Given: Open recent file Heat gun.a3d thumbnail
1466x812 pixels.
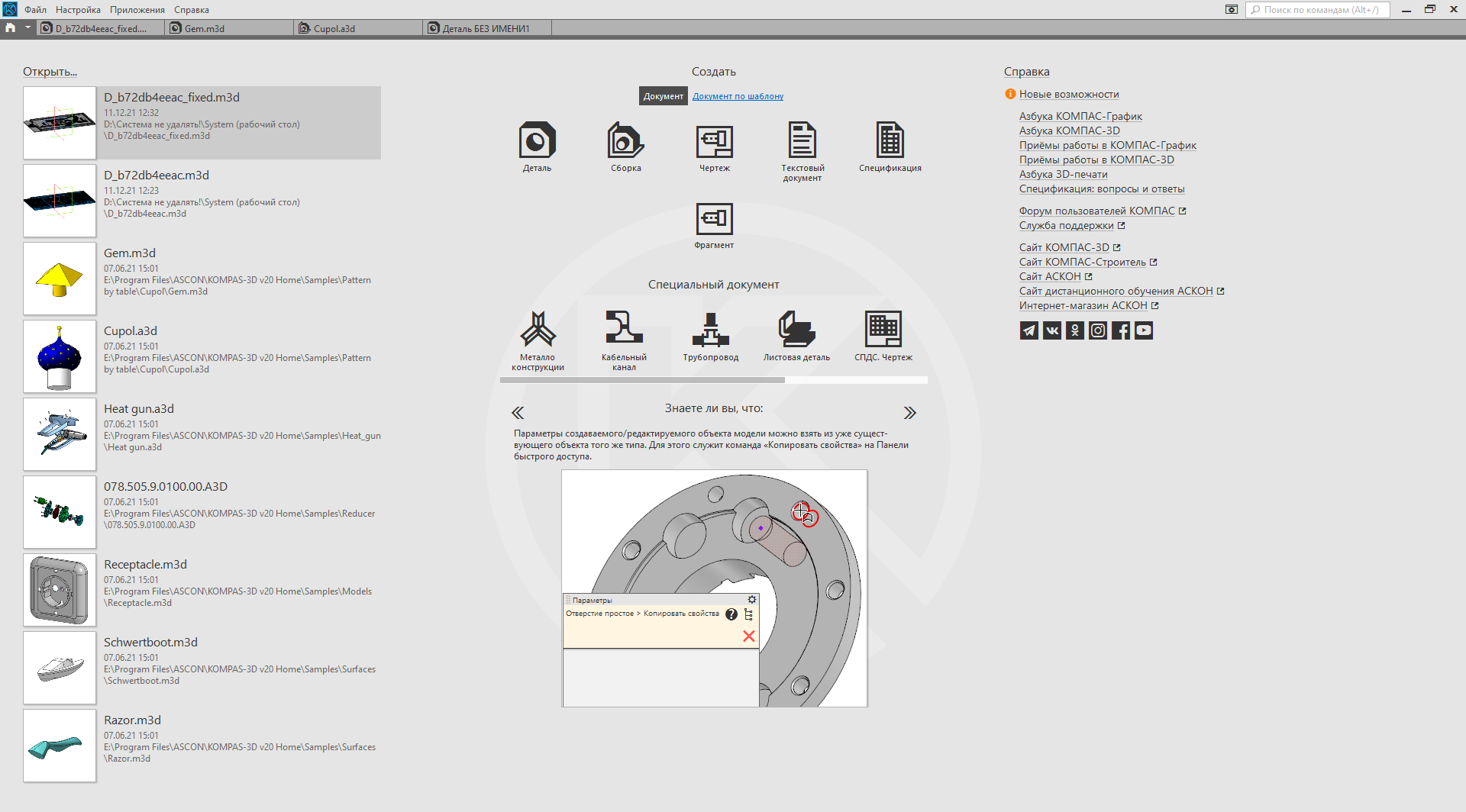Looking at the screenshot, I should [60, 434].
